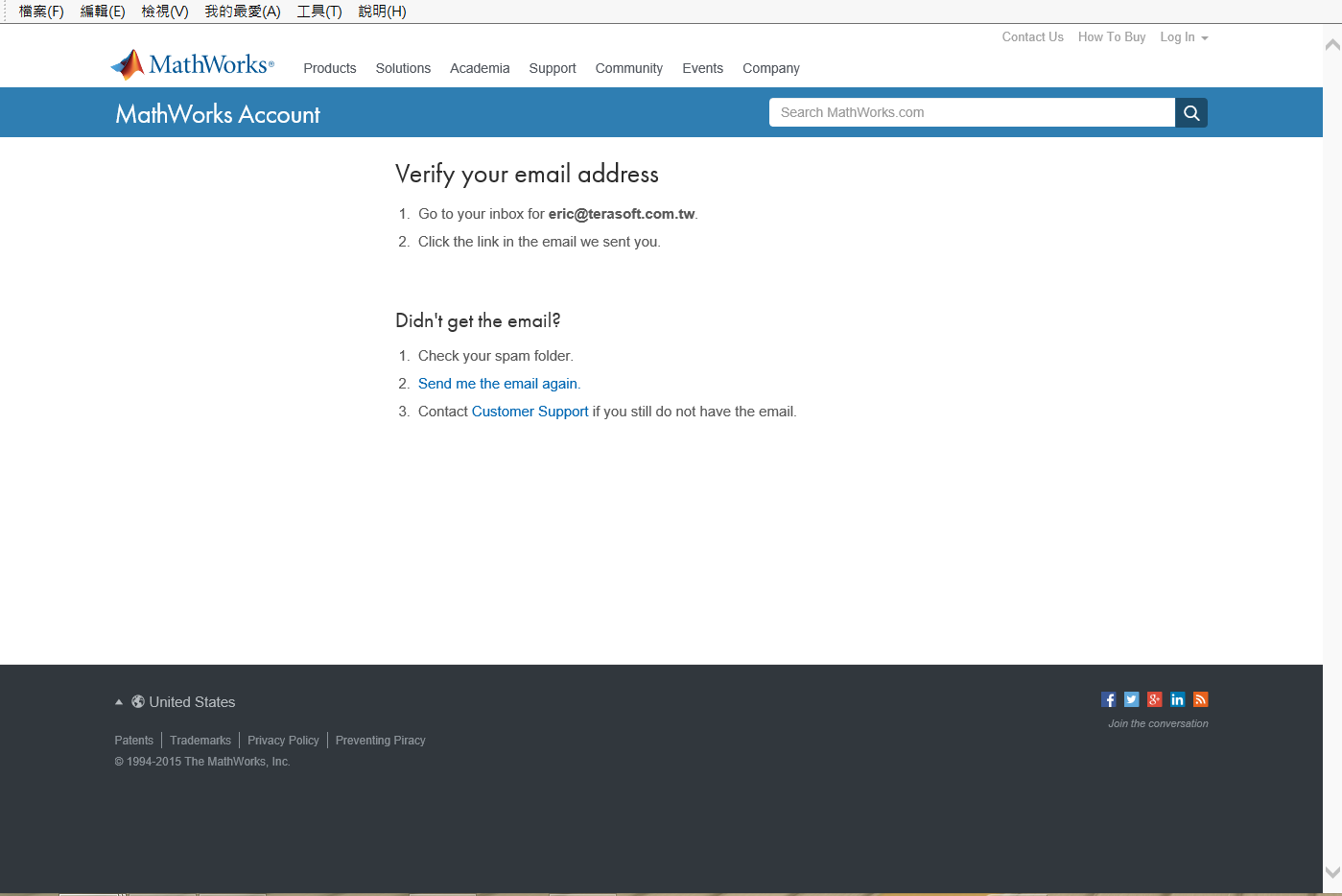Click the Verify your email address heading
The width and height of the screenshot is (1342, 896).
tap(527, 175)
